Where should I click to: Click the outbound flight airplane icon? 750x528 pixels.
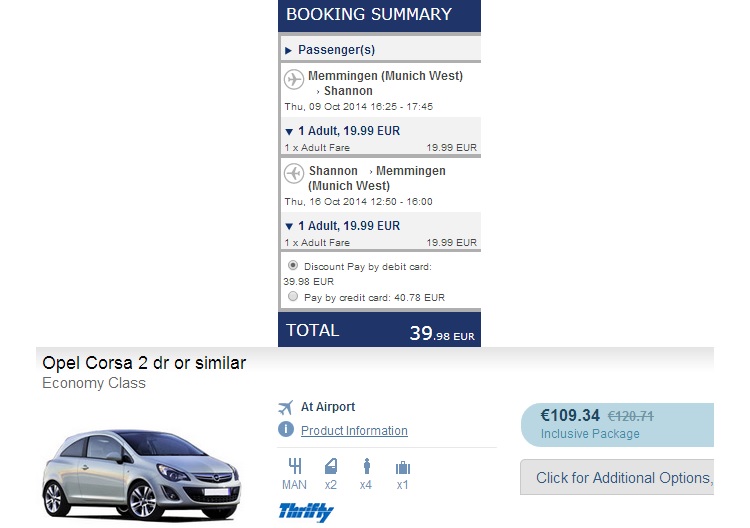pyautogui.click(x=294, y=80)
